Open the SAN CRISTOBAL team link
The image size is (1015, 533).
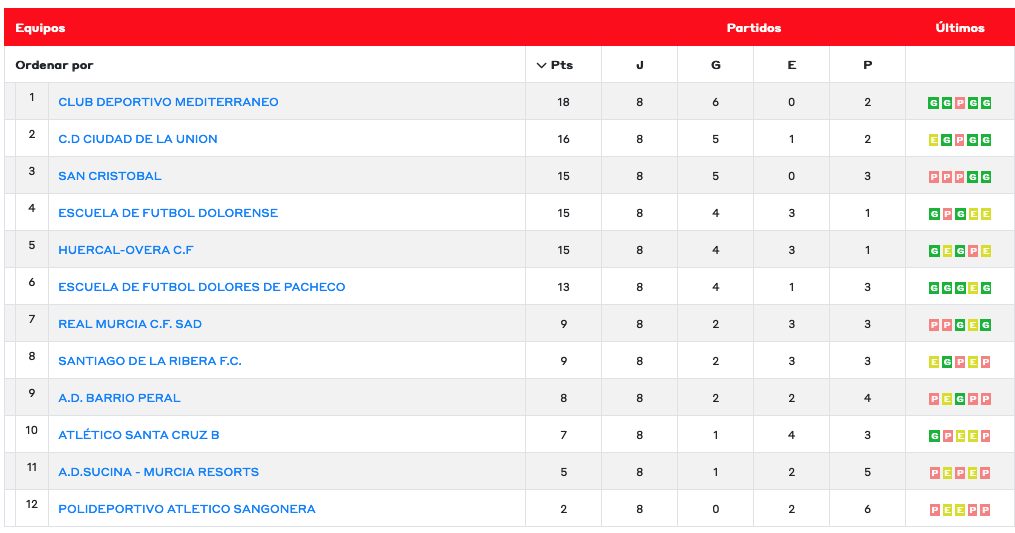click(110, 176)
